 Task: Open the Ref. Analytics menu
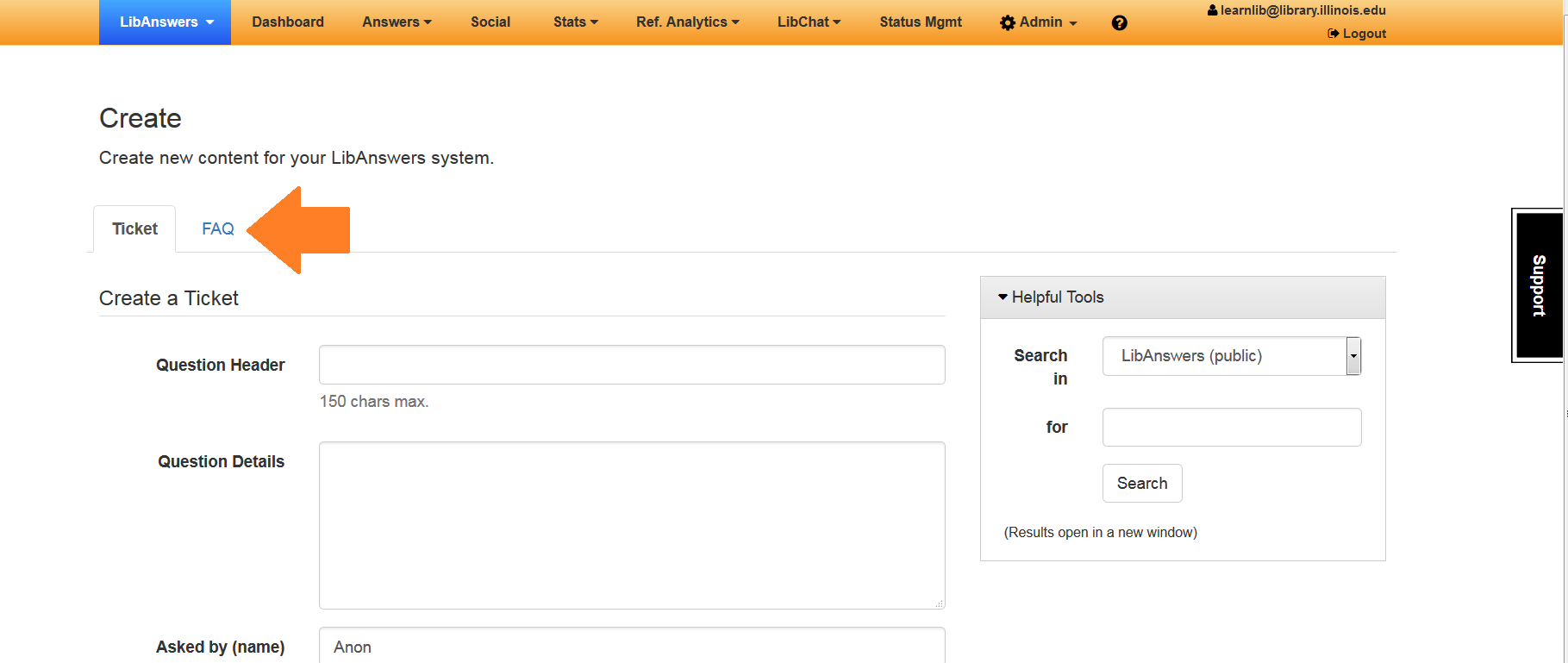pyautogui.click(x=687, y=22)
